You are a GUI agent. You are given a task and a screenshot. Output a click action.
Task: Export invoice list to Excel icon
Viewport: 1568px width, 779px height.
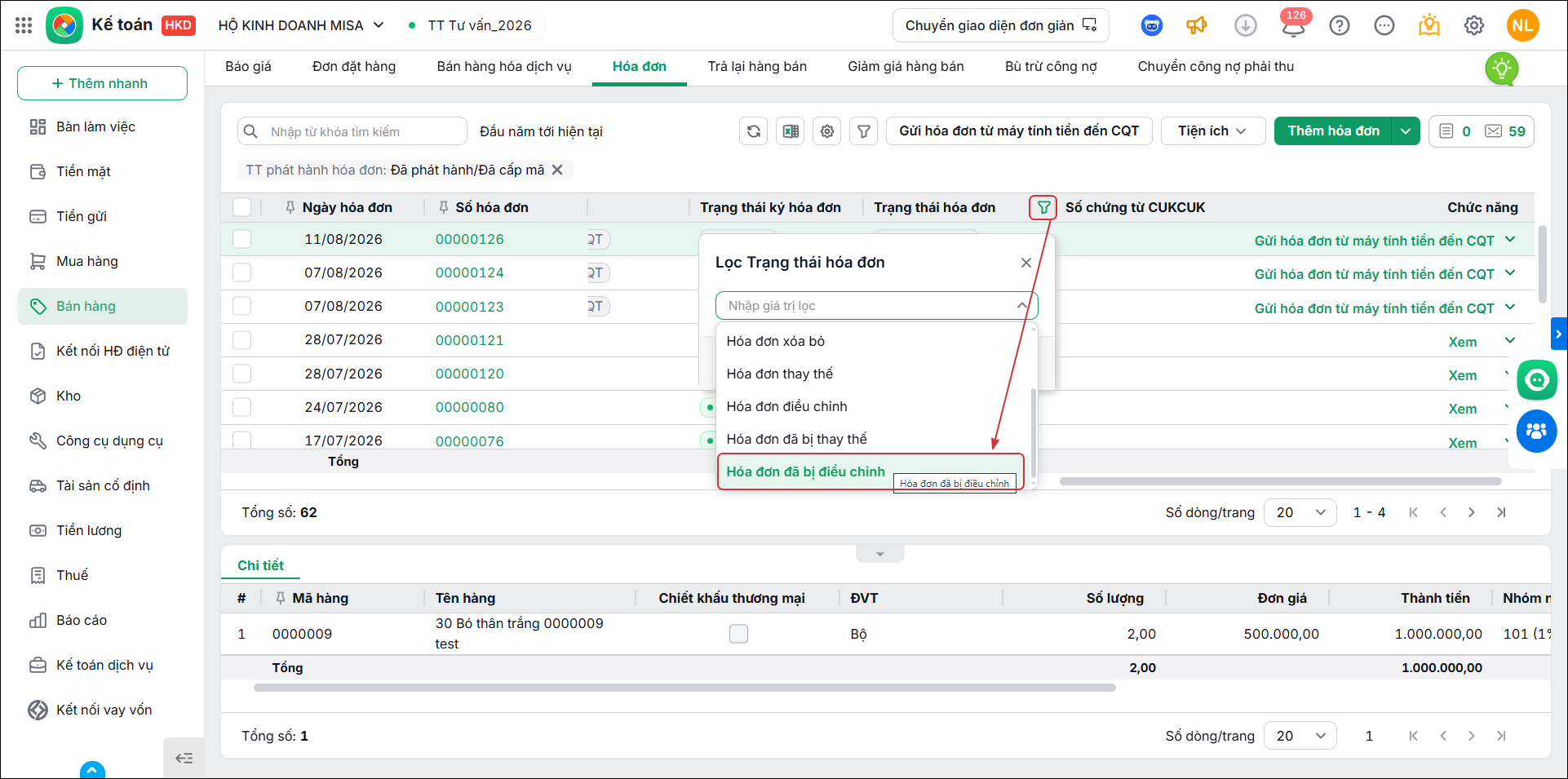pos(791,131)
